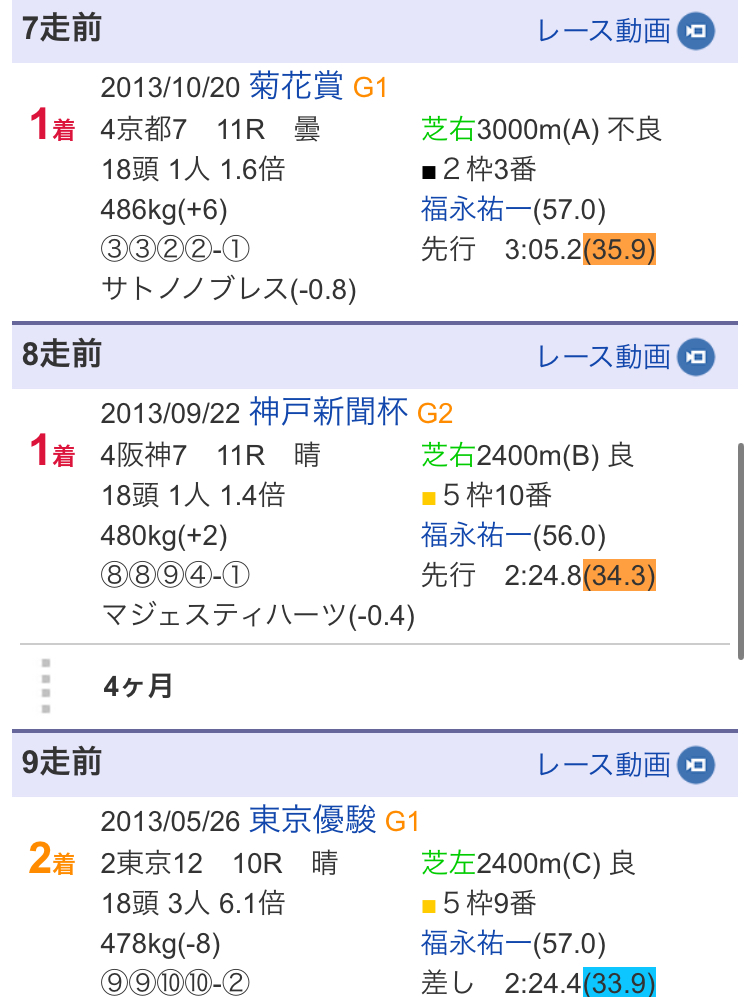
Task: Click the orange 34.3 last-3F time
Action: click(x=619, y=575)
